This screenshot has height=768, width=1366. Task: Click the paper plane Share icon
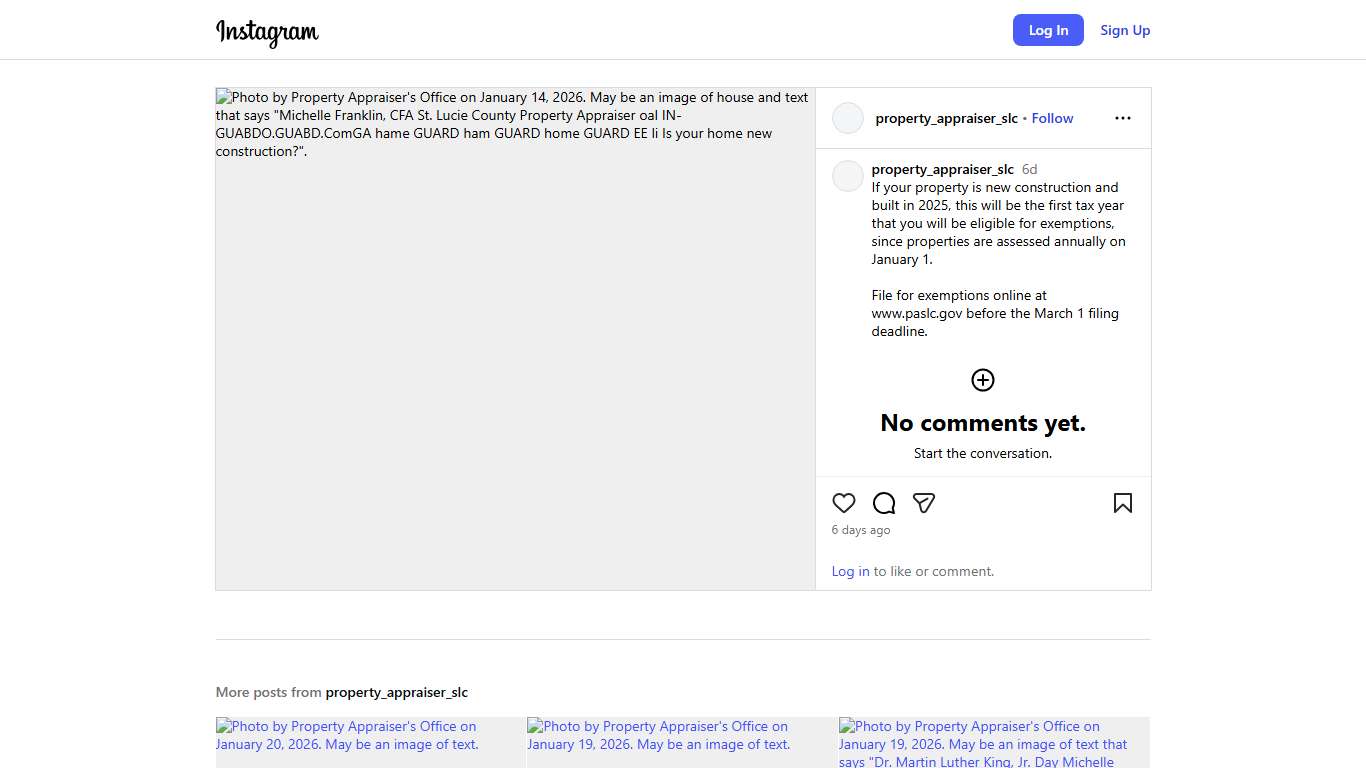pos(924,503)
